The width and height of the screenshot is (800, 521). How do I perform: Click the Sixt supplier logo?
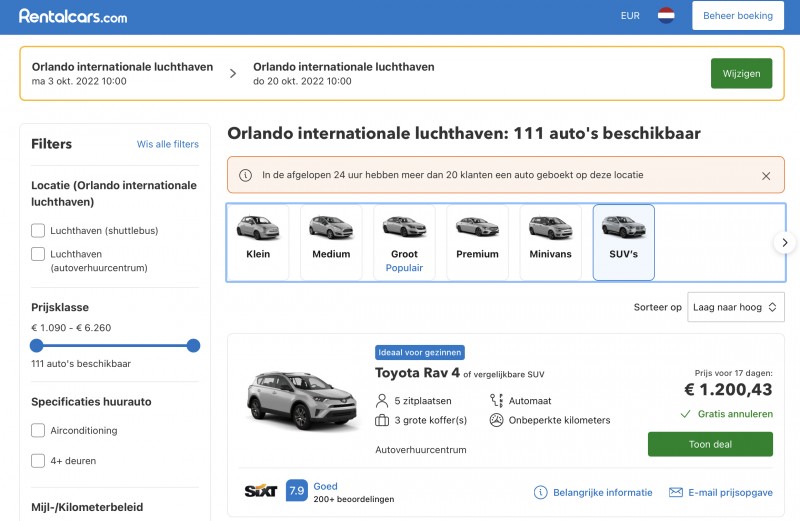[260, 491]
